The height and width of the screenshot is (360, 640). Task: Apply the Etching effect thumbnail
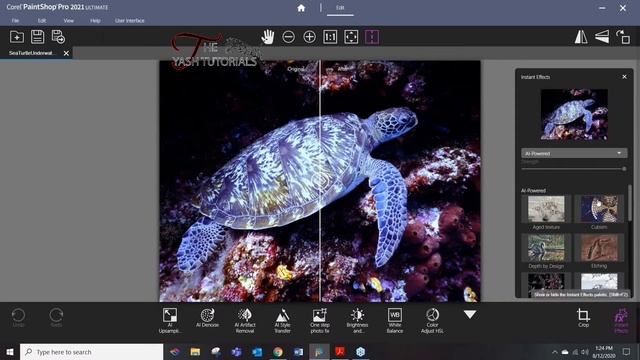pyautogui.click(x=599, y=248)
